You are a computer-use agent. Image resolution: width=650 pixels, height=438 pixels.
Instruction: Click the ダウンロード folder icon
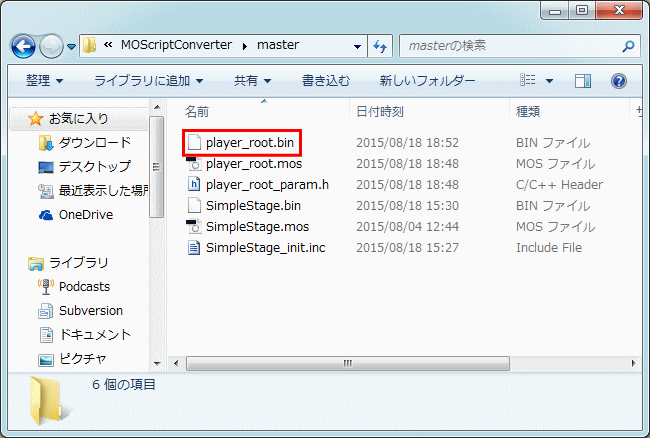click(x=46, y=143)
